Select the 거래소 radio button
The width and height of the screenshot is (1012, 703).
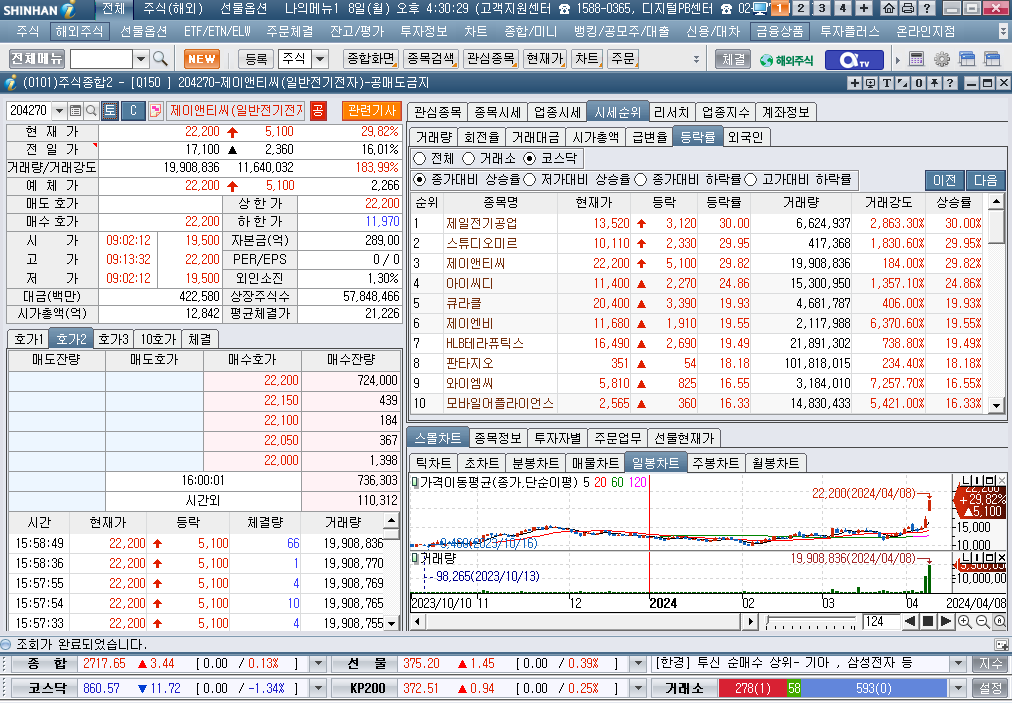point(469,158)
